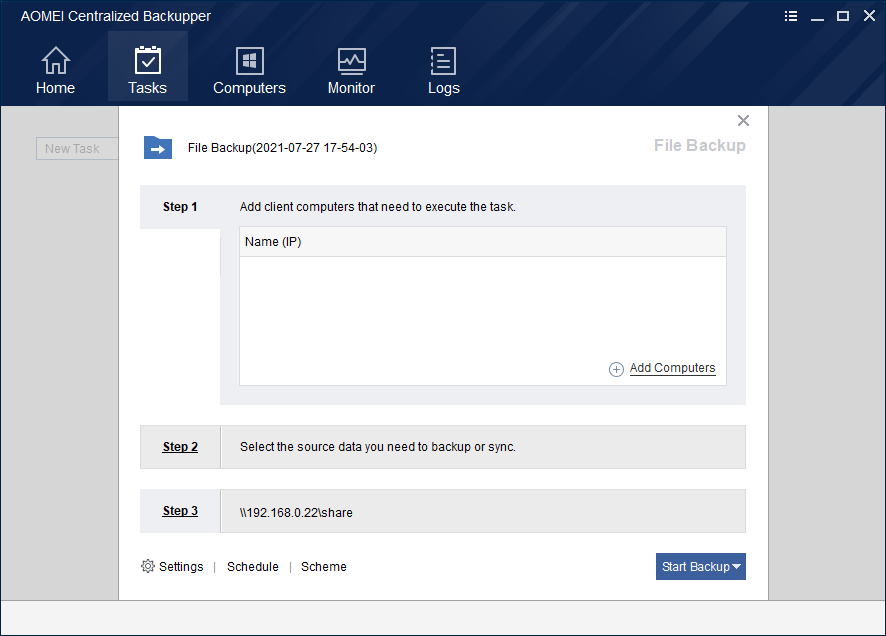Close the File Backup dialog
Screen dimensions: 886x636
743,120
